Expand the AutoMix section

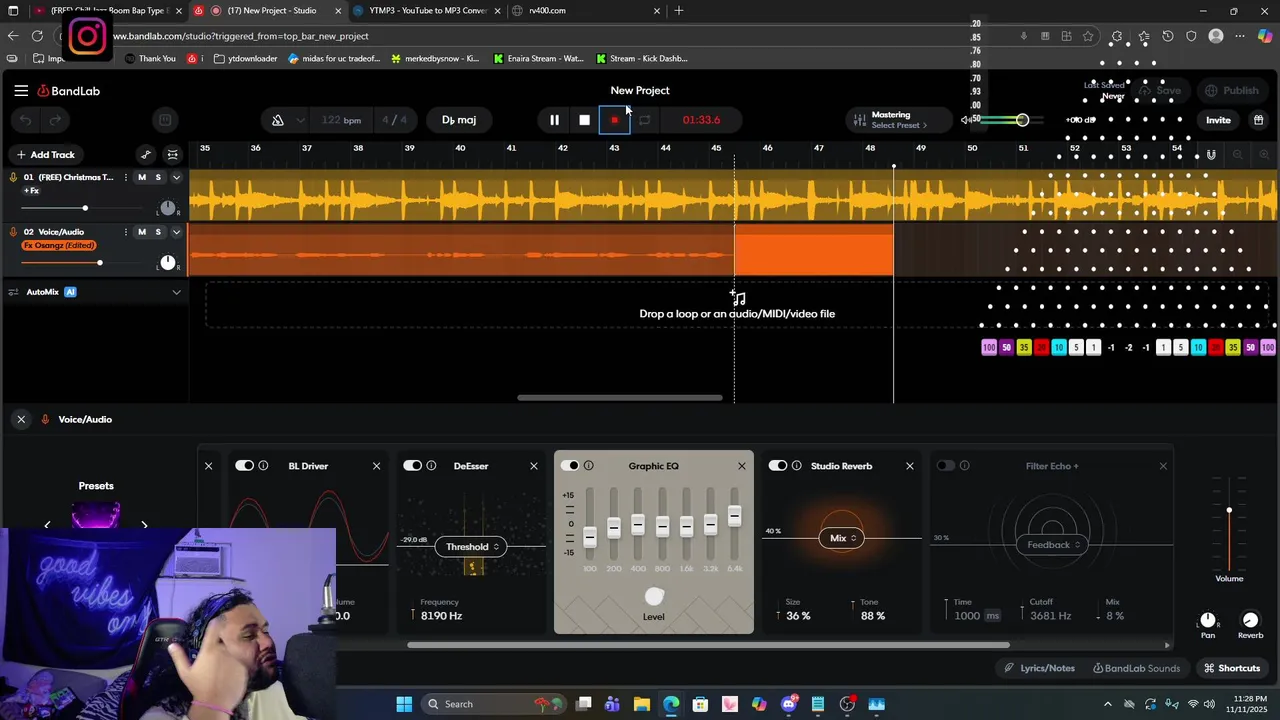coord(177,292)
